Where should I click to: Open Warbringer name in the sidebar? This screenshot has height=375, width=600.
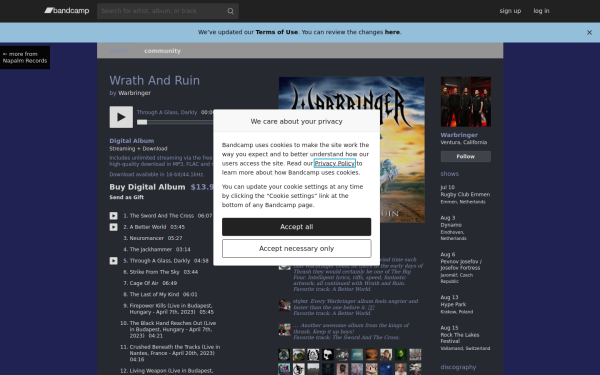pyautogui.click(x=459, y=135)
